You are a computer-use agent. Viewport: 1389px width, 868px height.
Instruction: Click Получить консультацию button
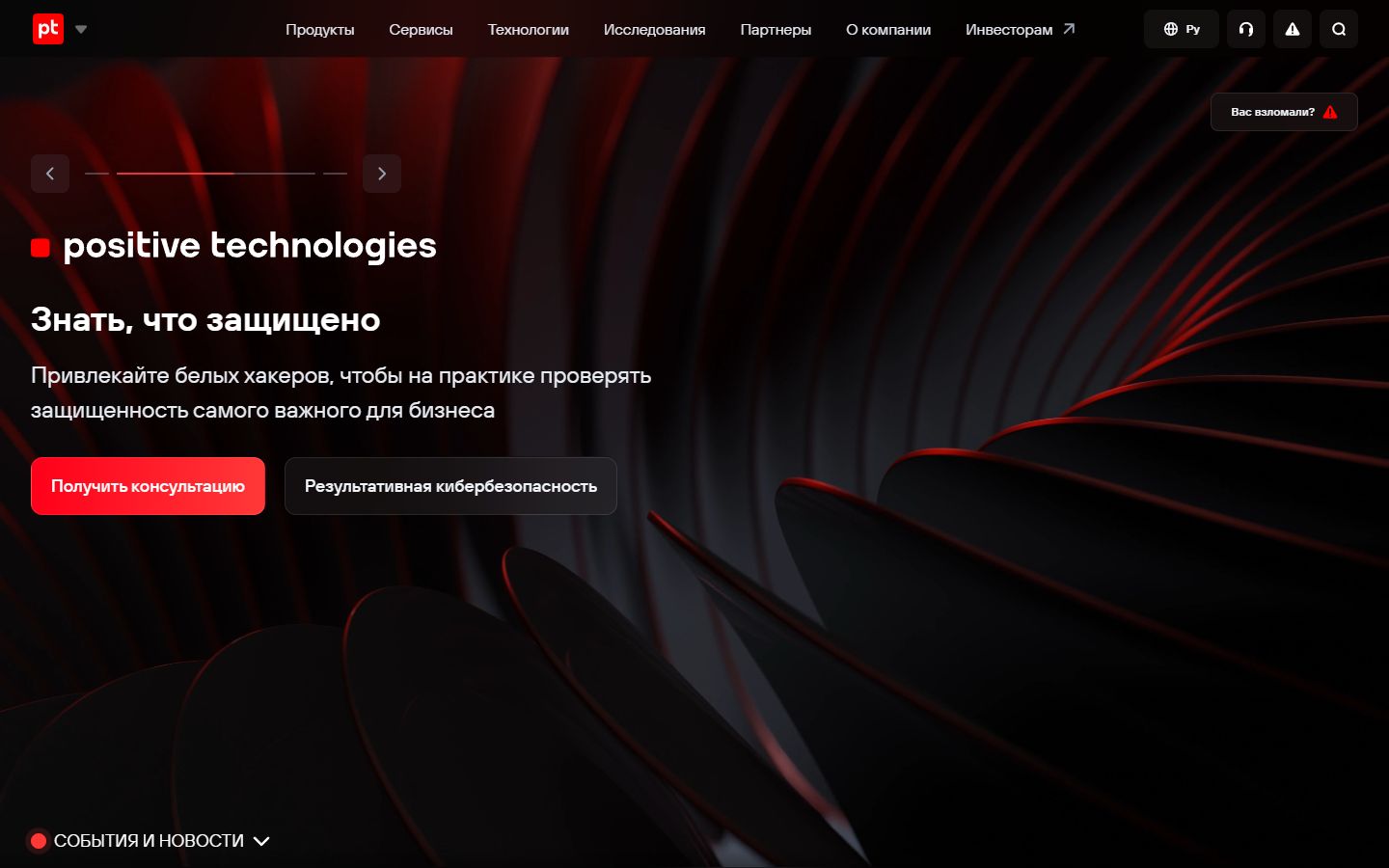point(148,486)
